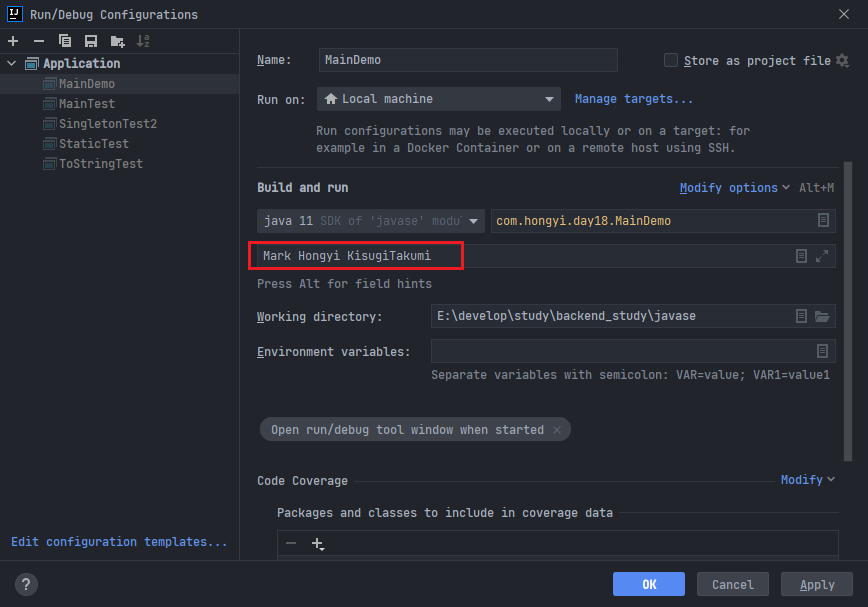Click the Copy Configuration toolbar icon
This screenshot has height=607, width=868.
[65, 41]
